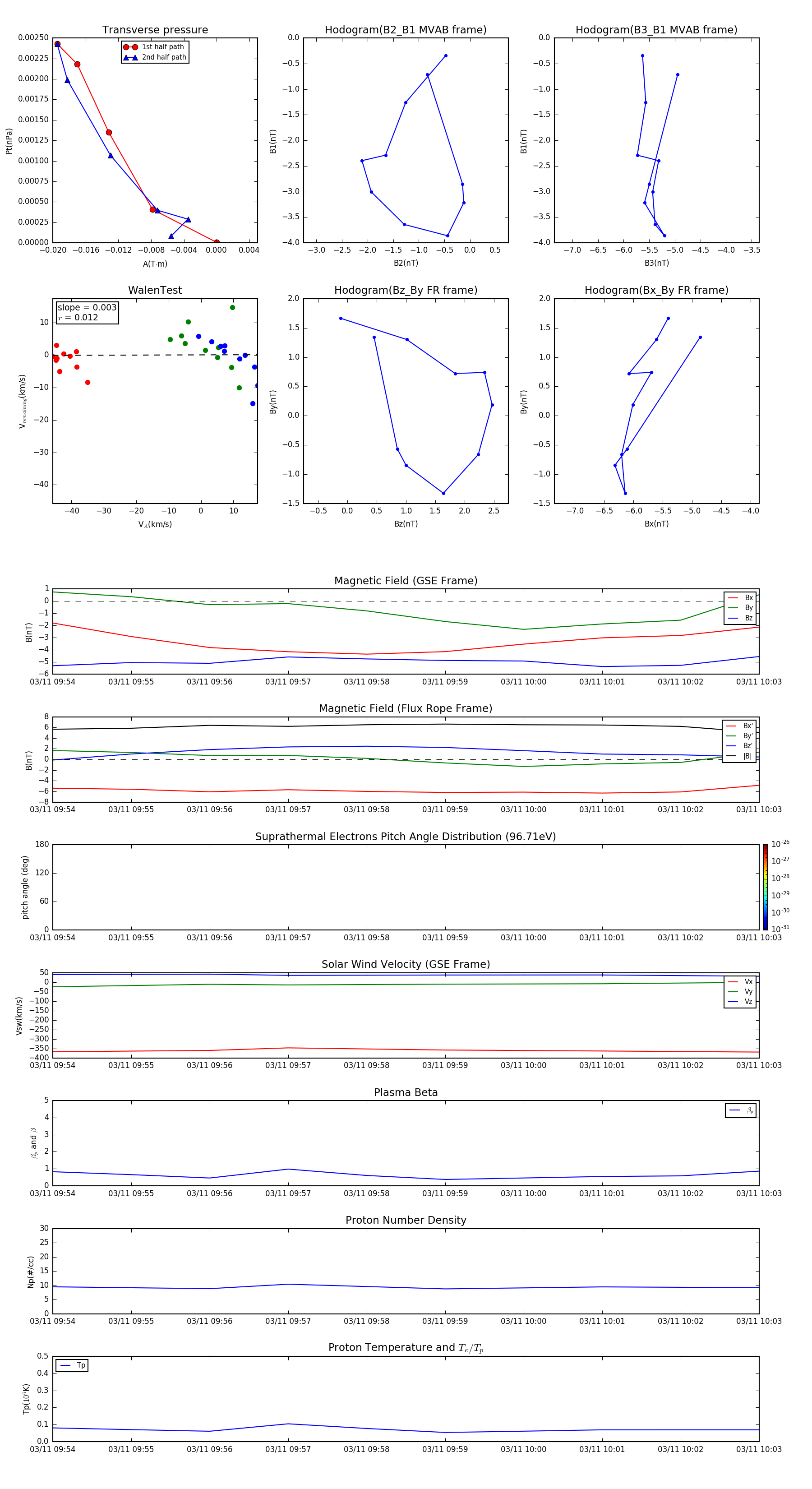Click the "Bx(nT)" x-axis label
The image size is (812, 1489).
click(656, 524)
